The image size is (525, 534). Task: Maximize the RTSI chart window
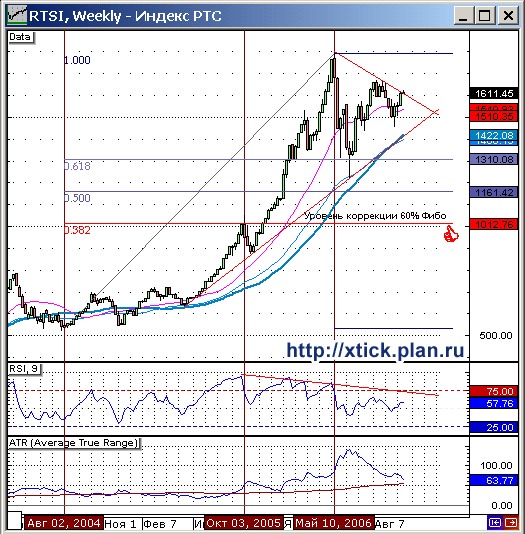coord(485,16)
